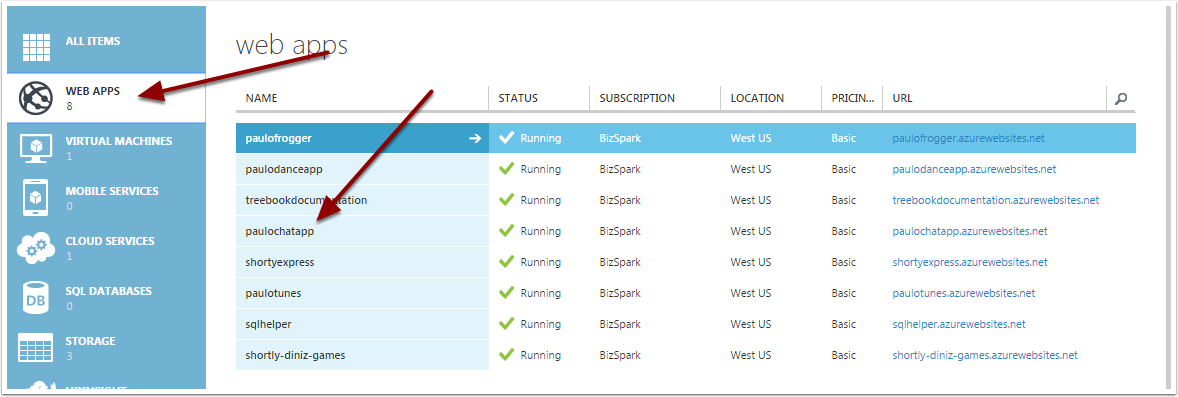Click the green check for treebookdocumentation
Viewport: 1178px width, 397px height.
pyautogui.click(x=506, y=199)
